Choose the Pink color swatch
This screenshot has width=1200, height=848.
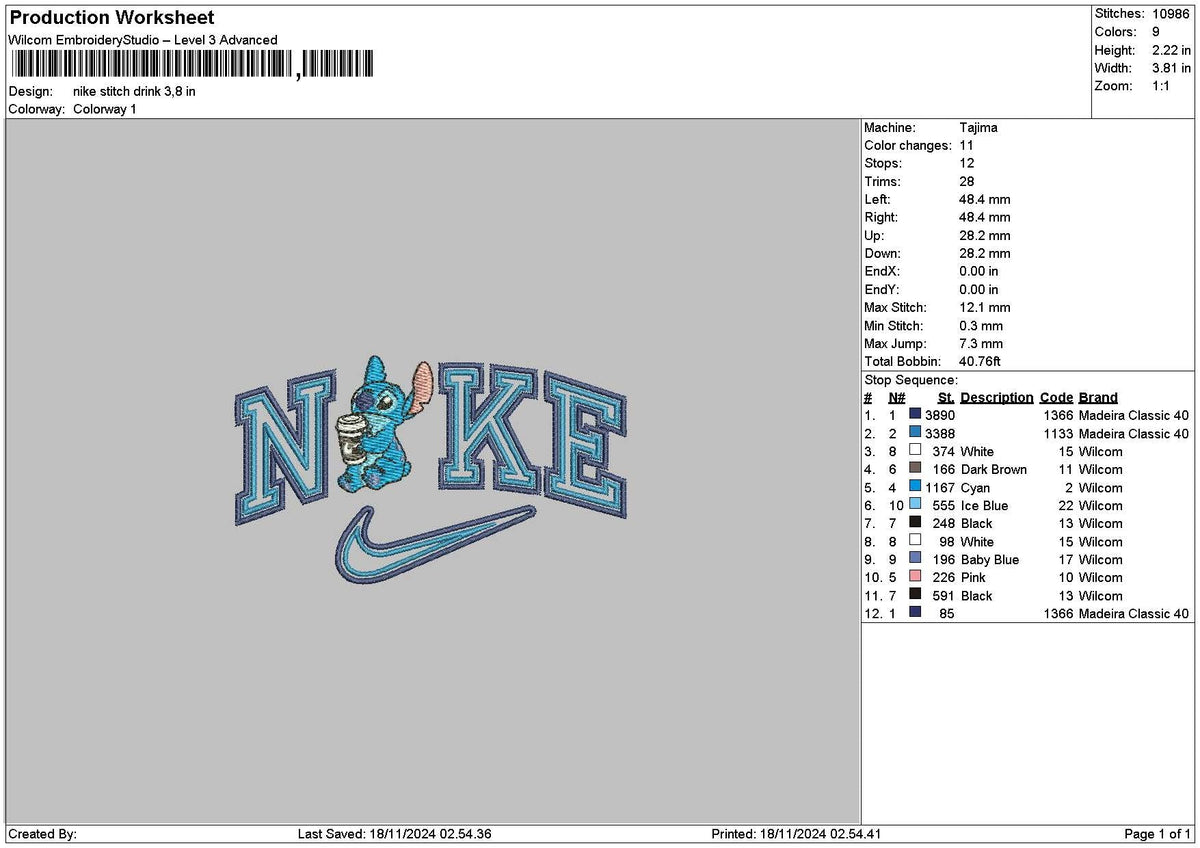coord(914,577)
